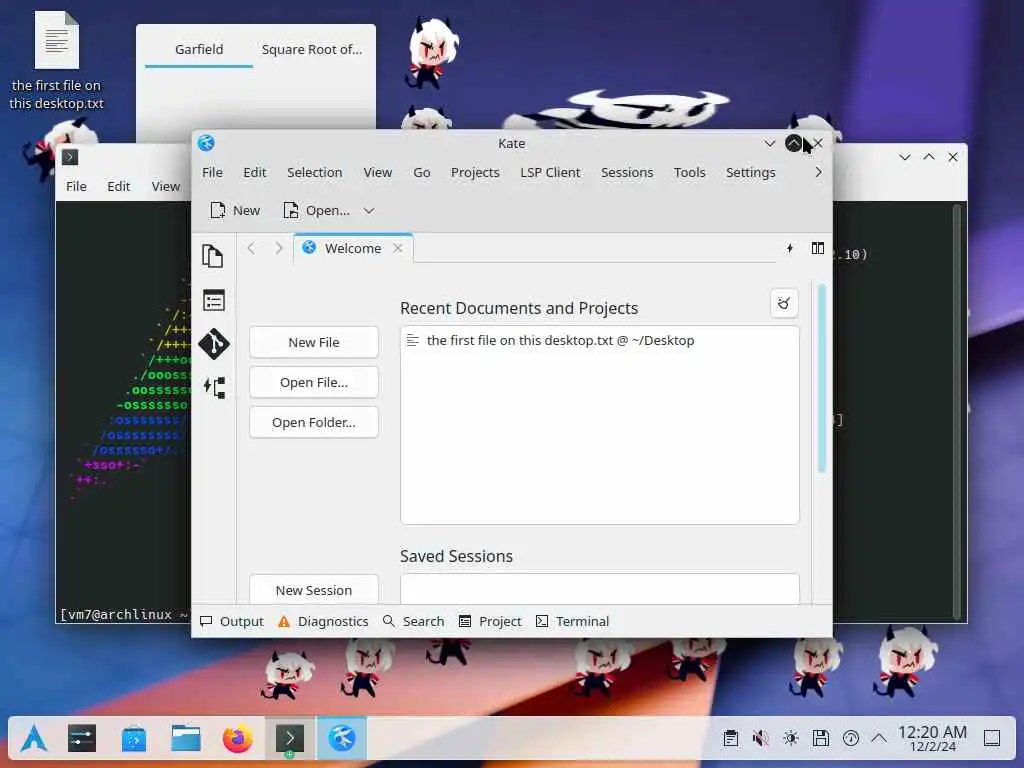Open the View menu in Kate
Image resolution: width=1024 pixels, height=768 pixels.
coord(377,172)
